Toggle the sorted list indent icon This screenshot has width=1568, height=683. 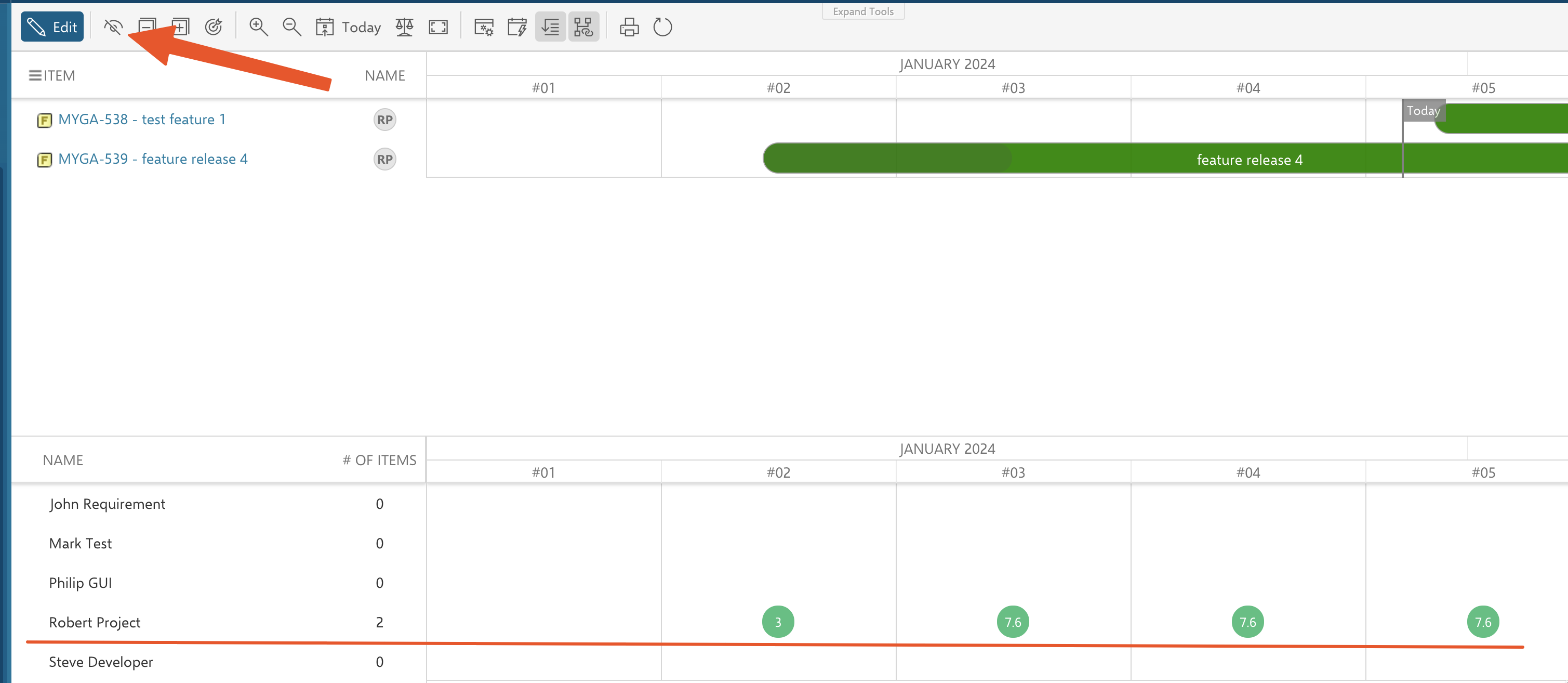[550, 27]
